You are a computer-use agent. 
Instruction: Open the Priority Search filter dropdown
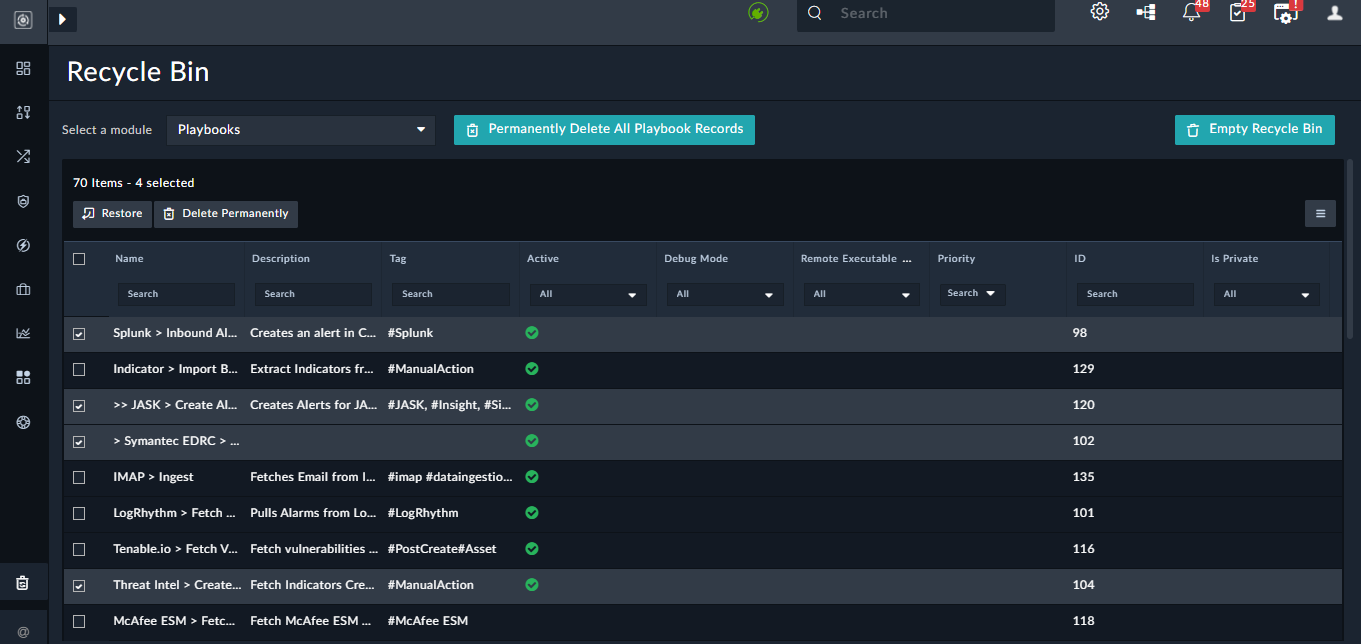click(x=971, y=294)
